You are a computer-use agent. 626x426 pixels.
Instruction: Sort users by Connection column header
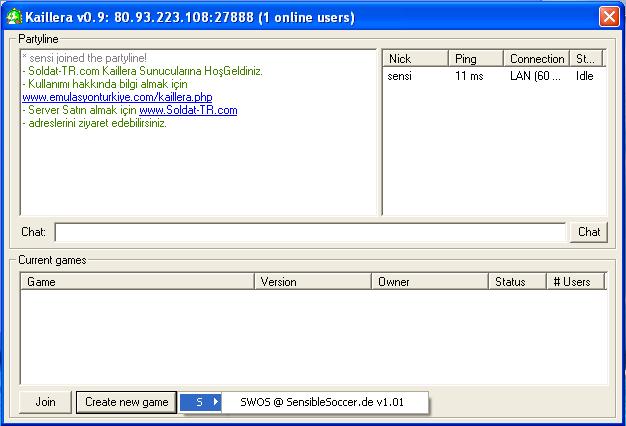click(x=536, y=59)
